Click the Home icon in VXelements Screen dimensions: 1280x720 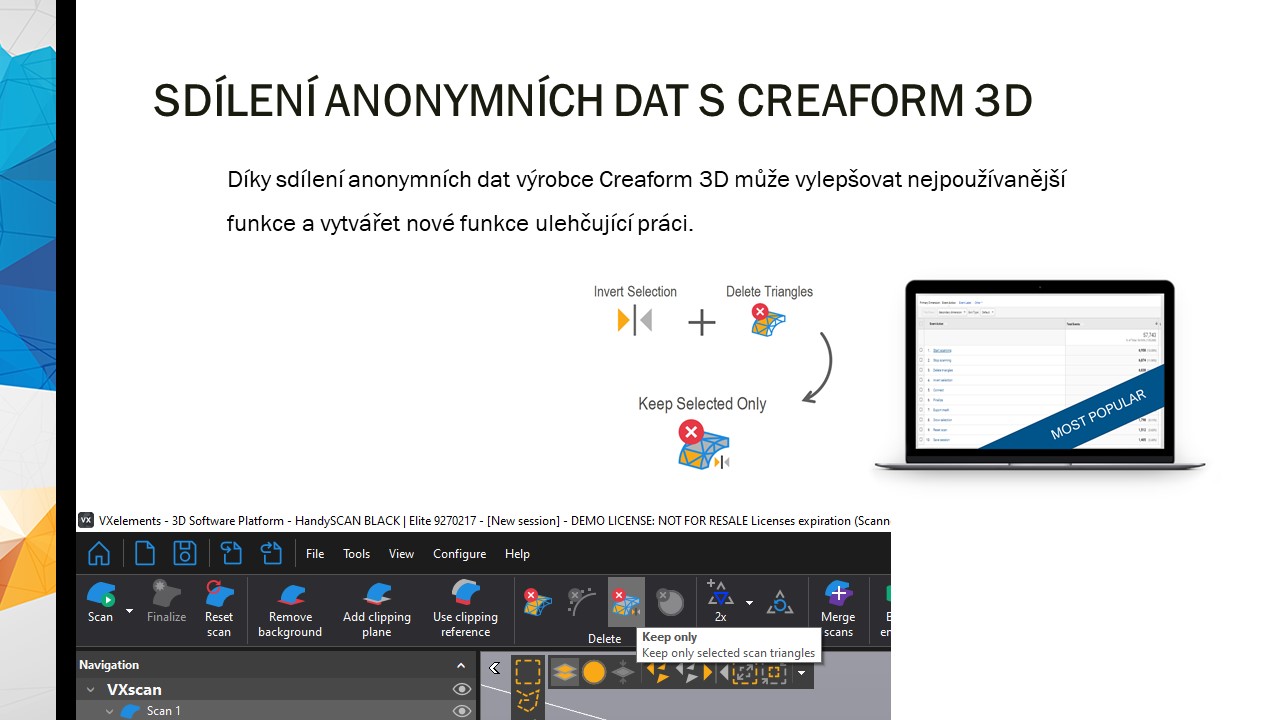[98, 553]
